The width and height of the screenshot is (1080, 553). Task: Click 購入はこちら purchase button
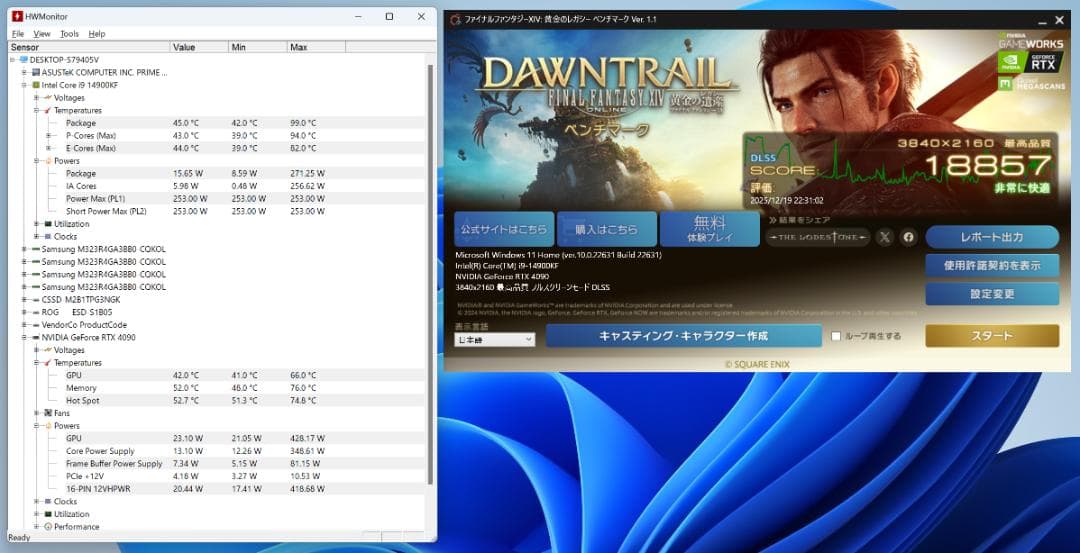click(606, 229)
